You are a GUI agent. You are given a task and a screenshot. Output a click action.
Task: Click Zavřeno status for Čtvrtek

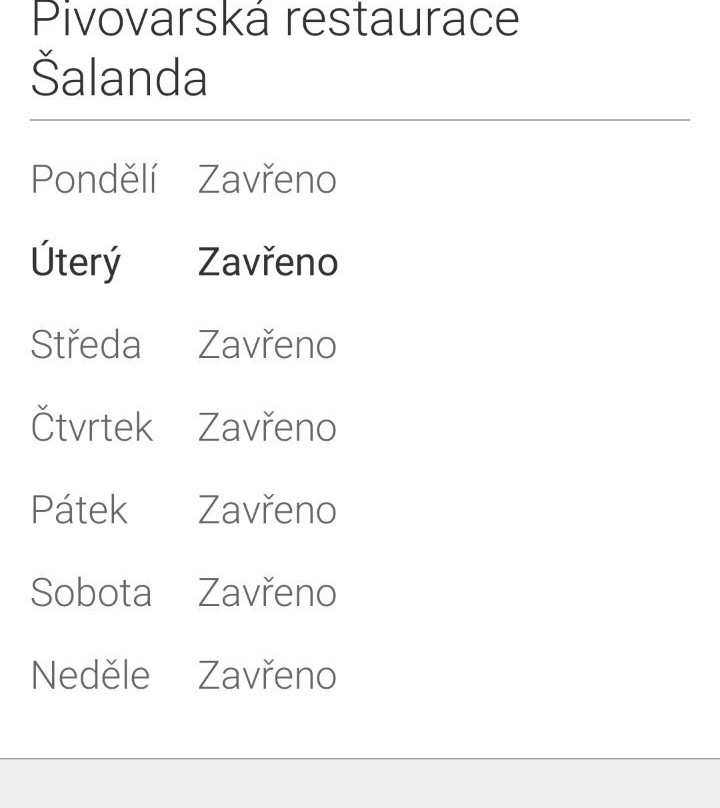(267, 428)
